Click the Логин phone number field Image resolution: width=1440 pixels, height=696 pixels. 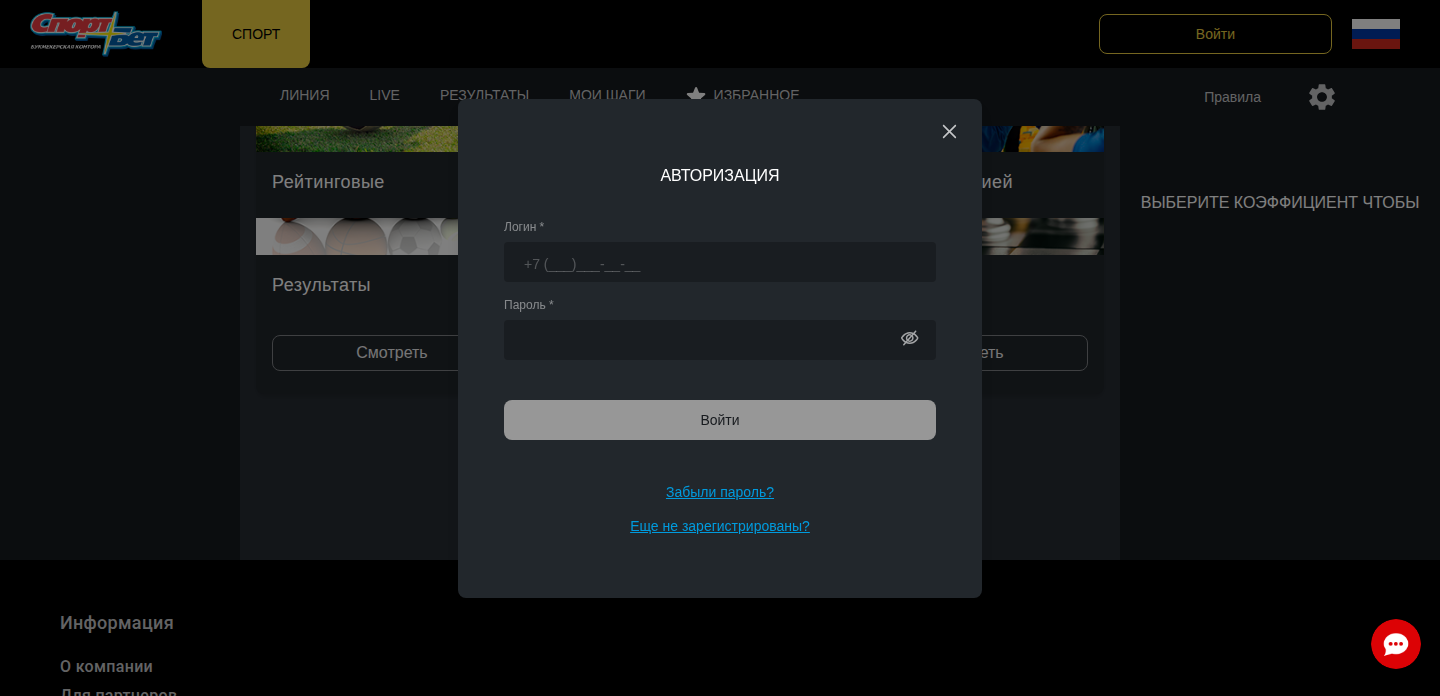point(719,263)
